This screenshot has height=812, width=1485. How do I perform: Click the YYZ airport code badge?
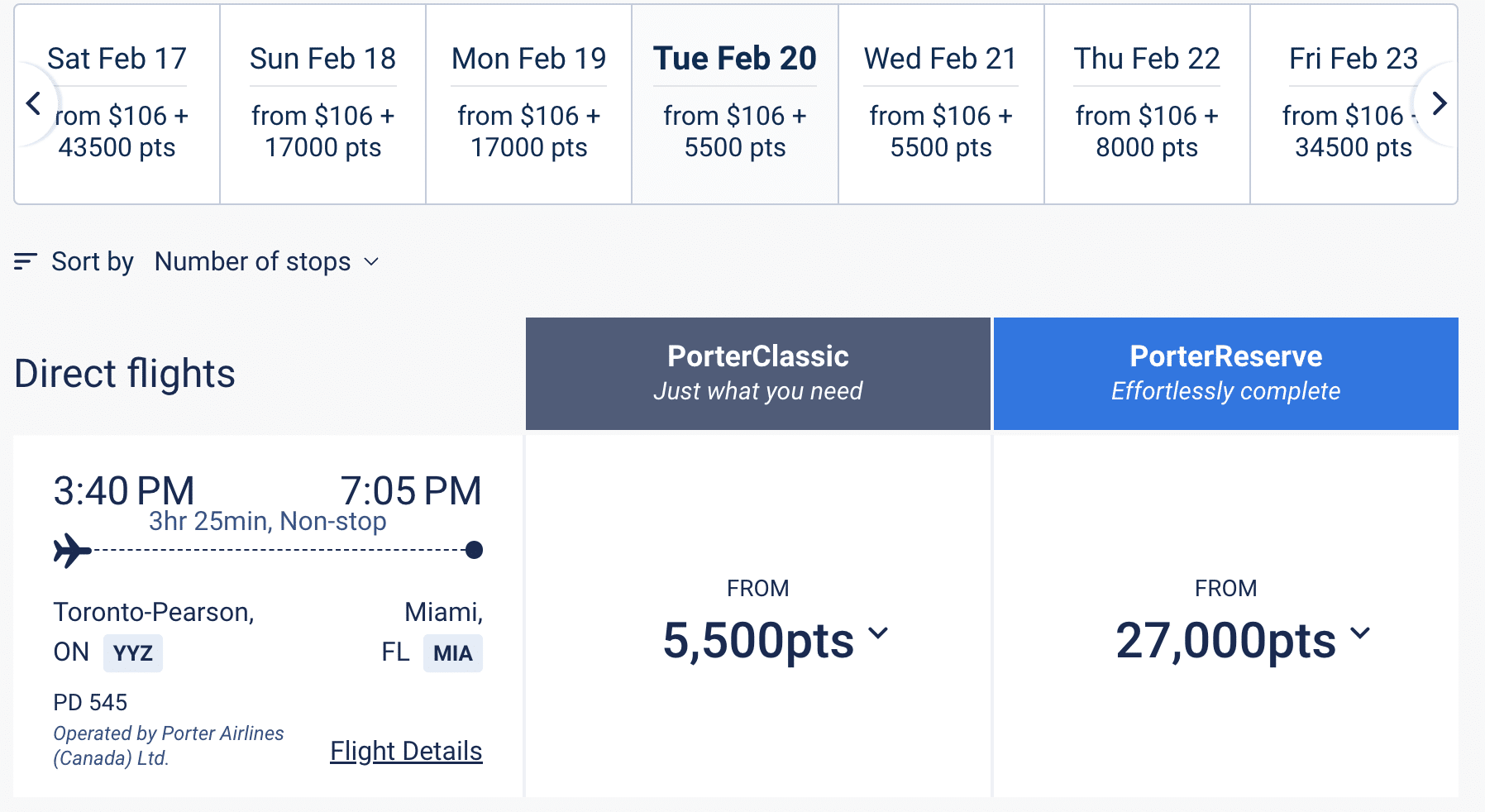coord(133,653)
